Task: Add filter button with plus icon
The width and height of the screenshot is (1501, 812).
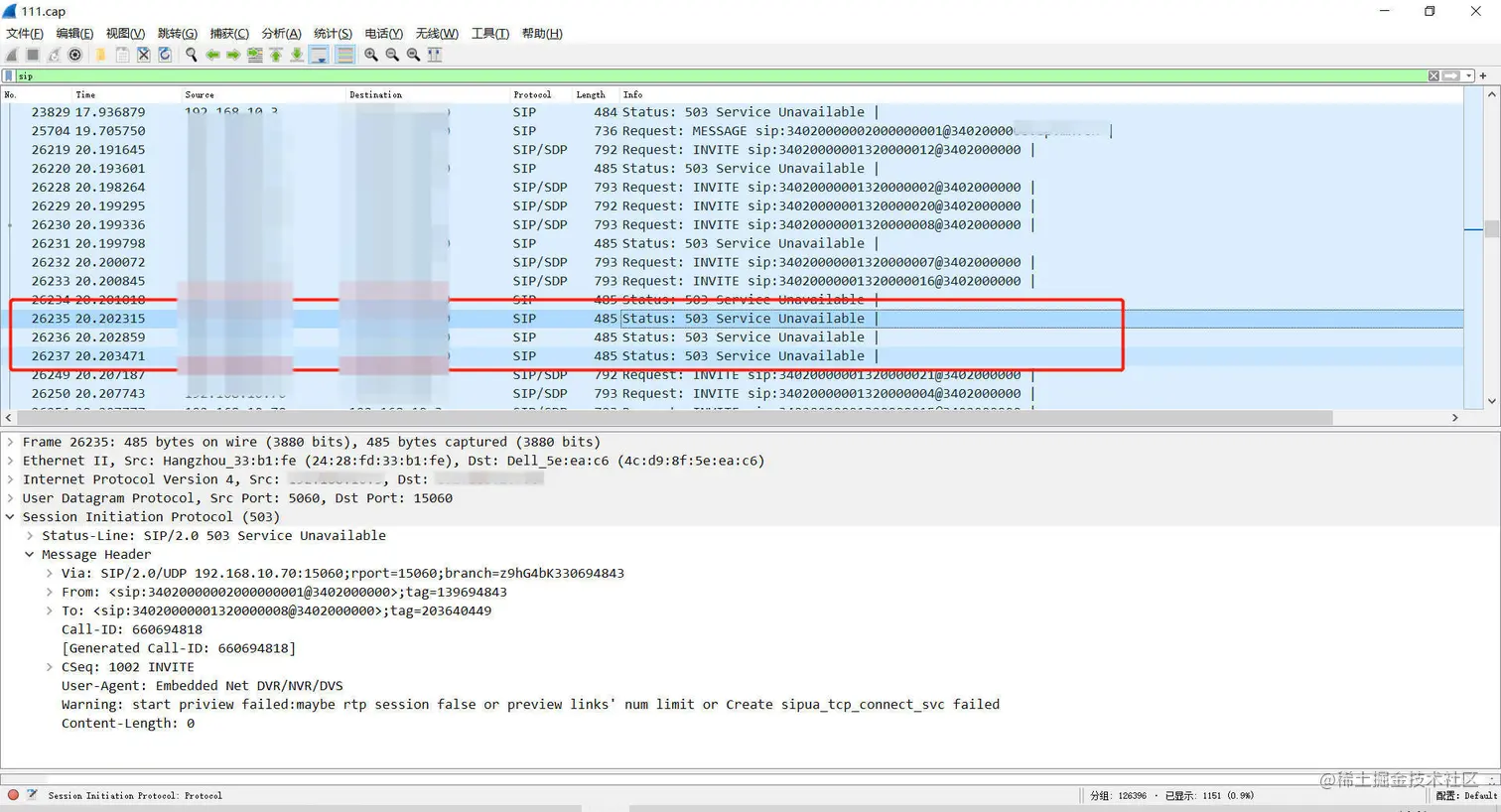Action: (1484, 76)
